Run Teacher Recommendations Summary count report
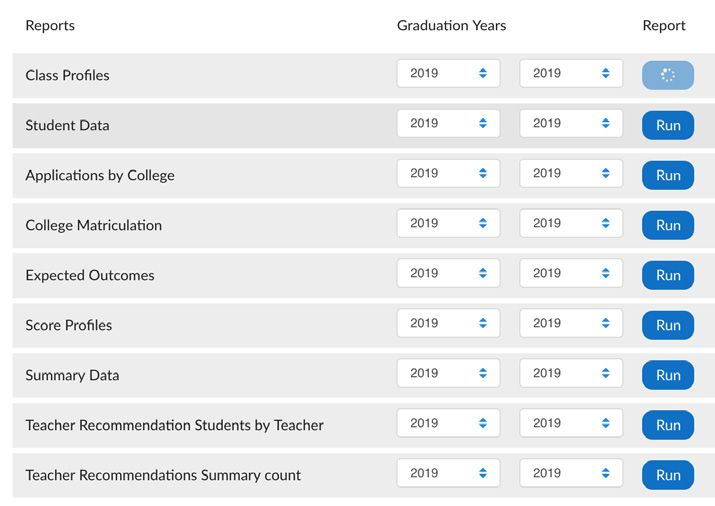Viewport: 715px width, 506px height. pos(668,475)
